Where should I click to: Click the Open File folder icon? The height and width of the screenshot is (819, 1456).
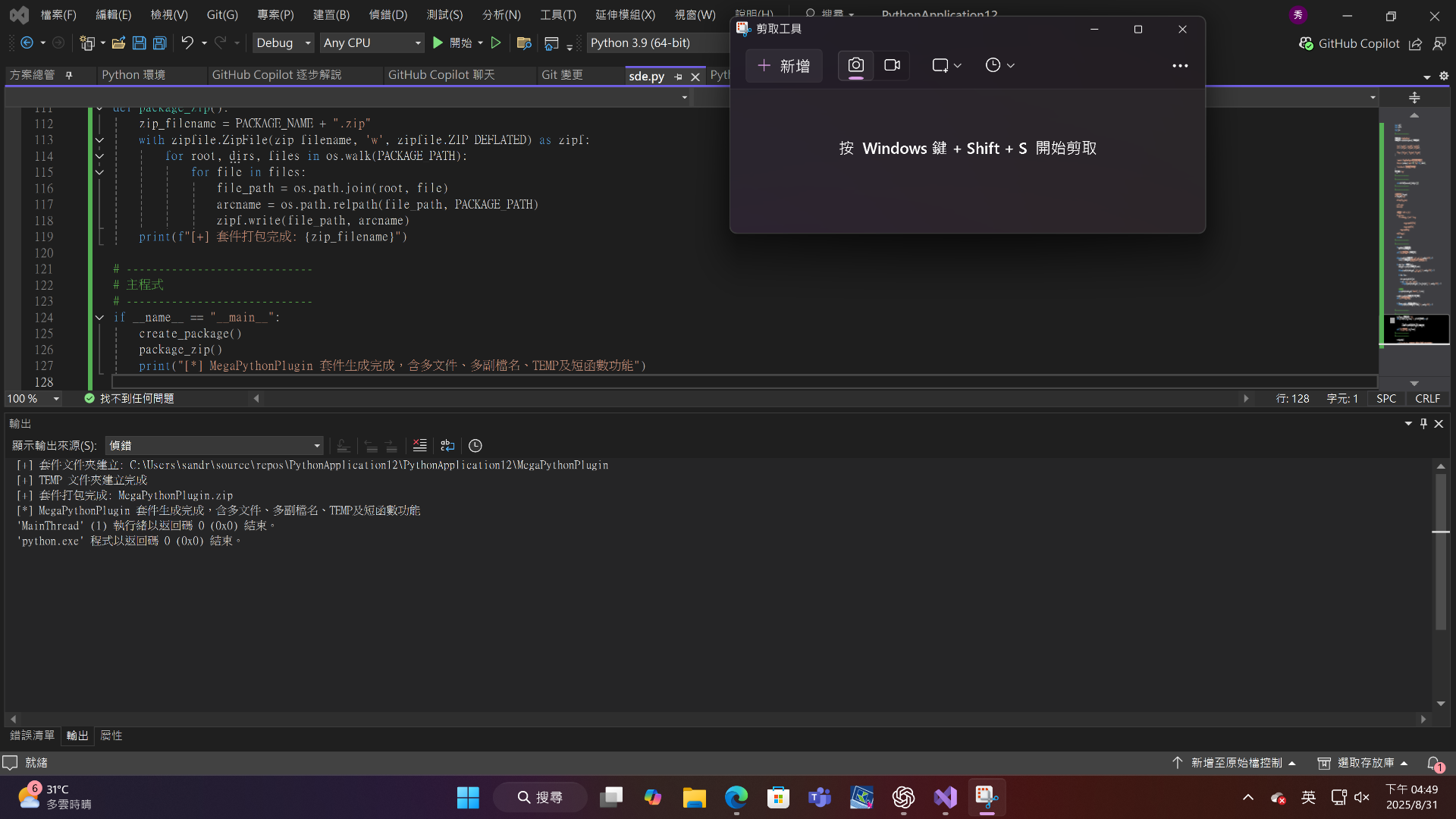[118, 43]
